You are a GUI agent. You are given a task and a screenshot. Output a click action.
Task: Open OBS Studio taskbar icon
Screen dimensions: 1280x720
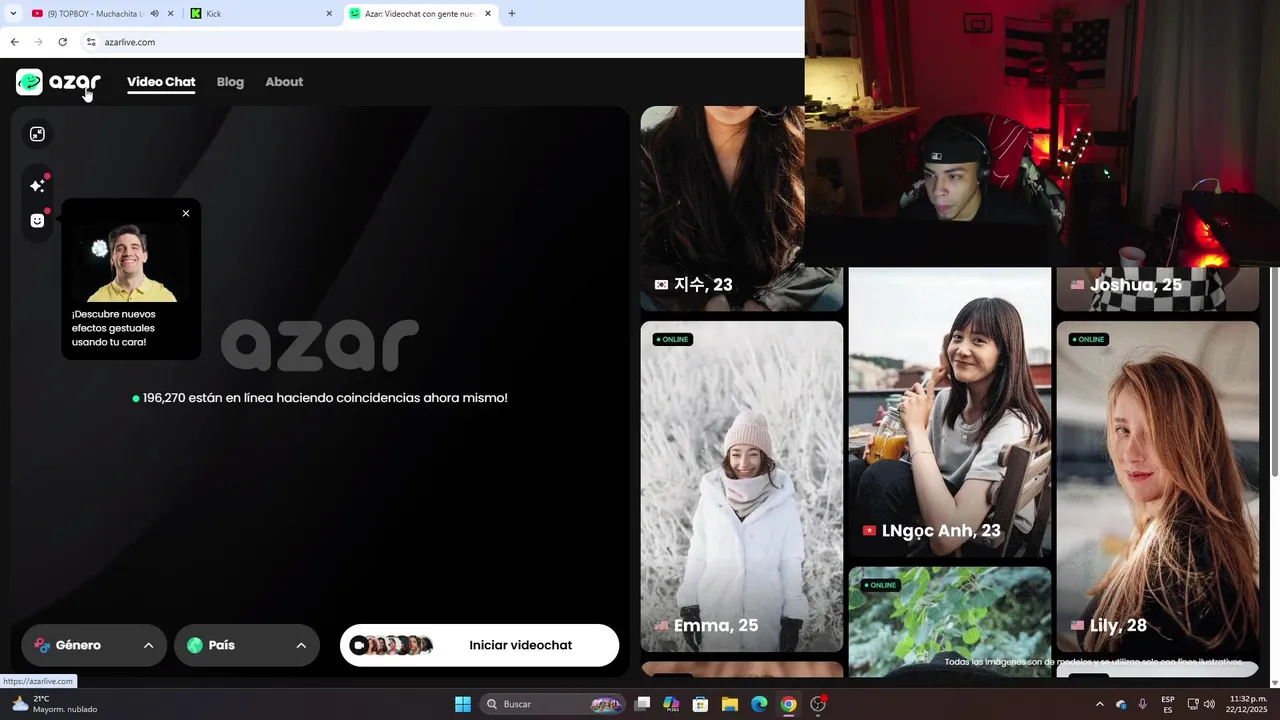pyautogui.click(x=818, y=704)
